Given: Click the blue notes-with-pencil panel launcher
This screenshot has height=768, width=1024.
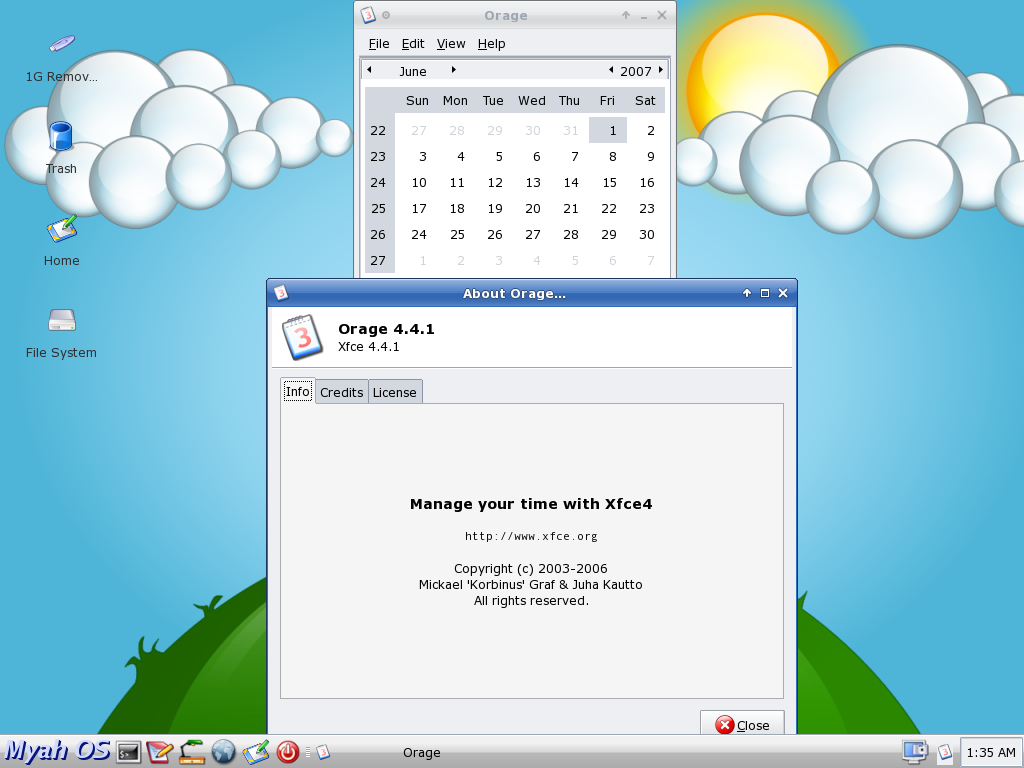Looking at the screenshot, I should coord(255,752).
